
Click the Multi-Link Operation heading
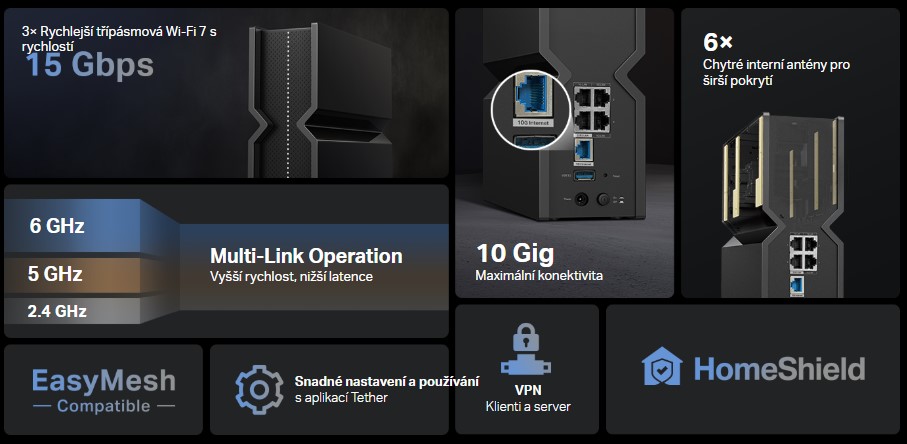click(306, 256)
